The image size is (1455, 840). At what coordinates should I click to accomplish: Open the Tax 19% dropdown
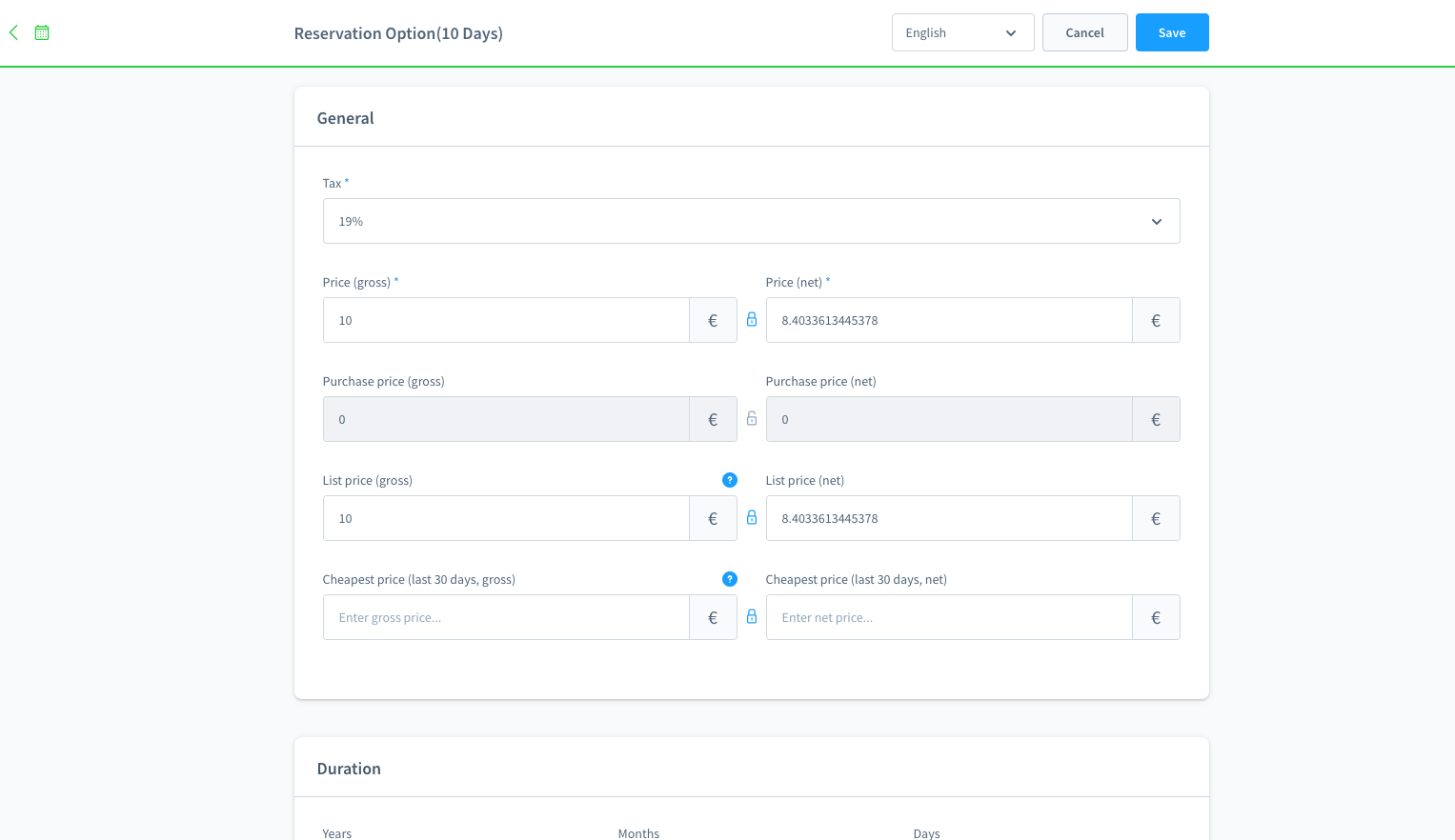752,221
